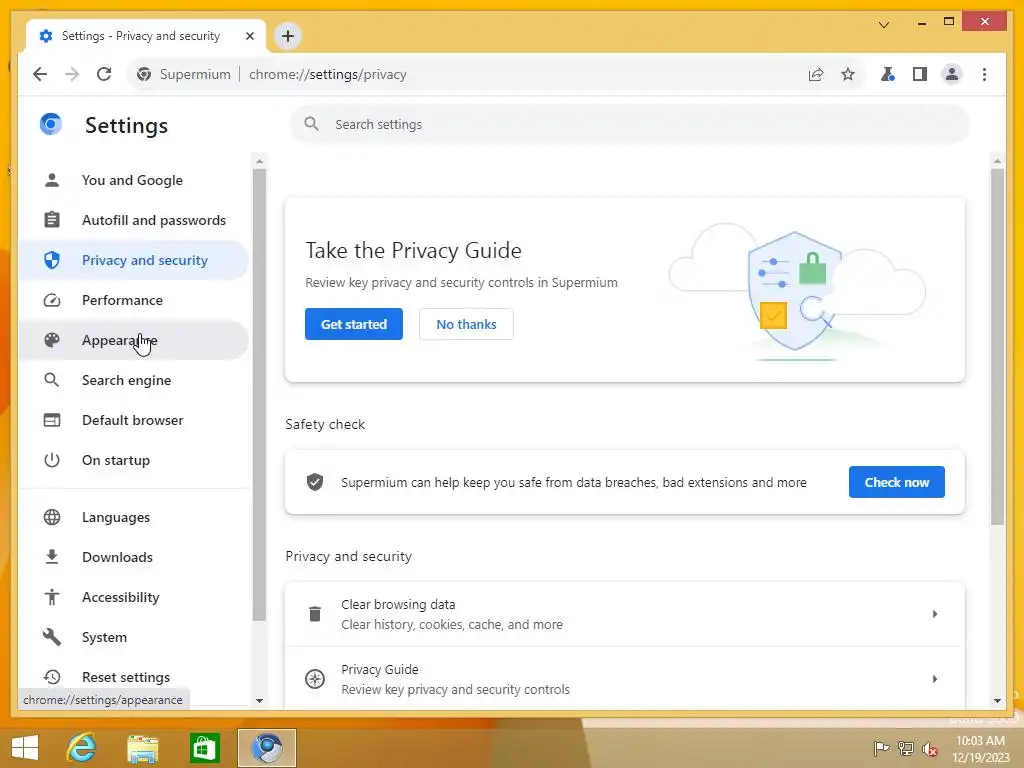This screenshot has height=768, width=1024.
Task: Run safety check with Check now
Action: (896, 482)
